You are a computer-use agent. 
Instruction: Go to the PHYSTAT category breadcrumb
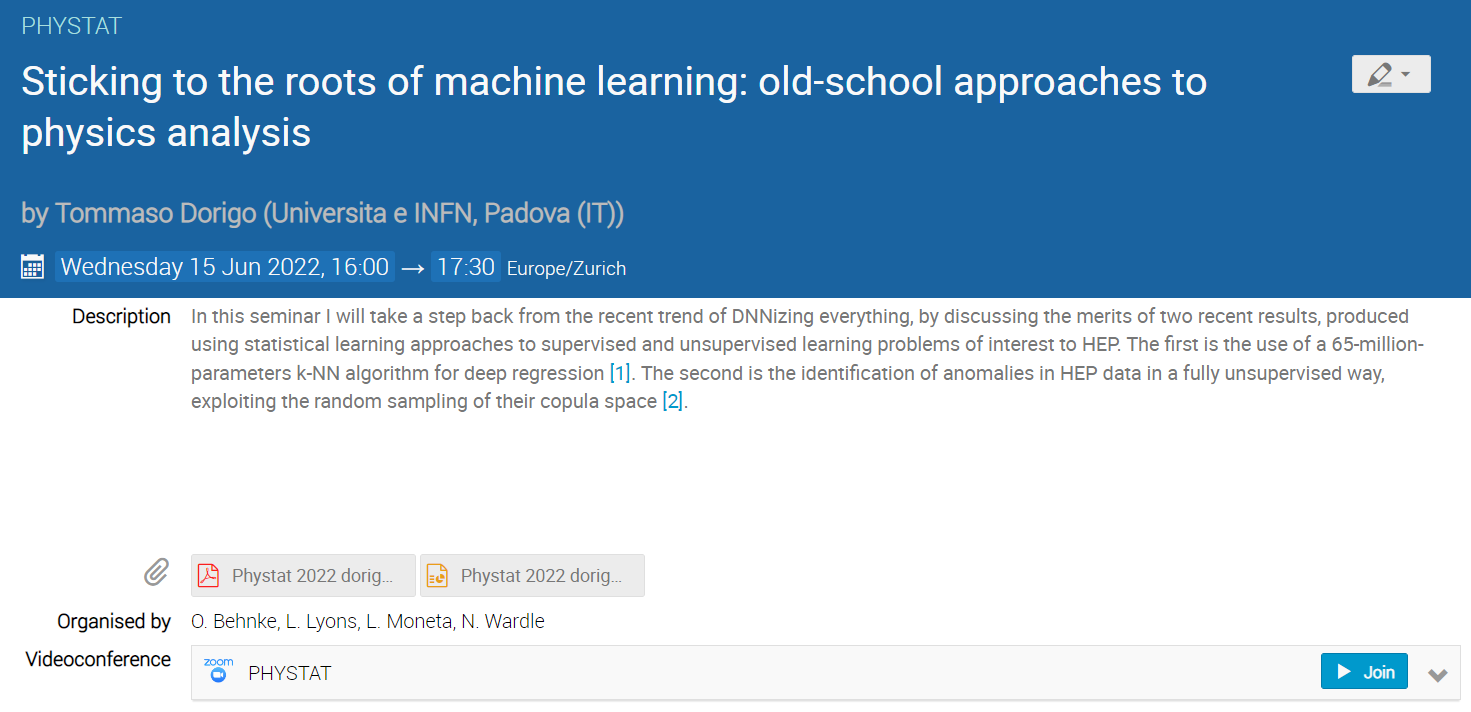pos(71,26)
